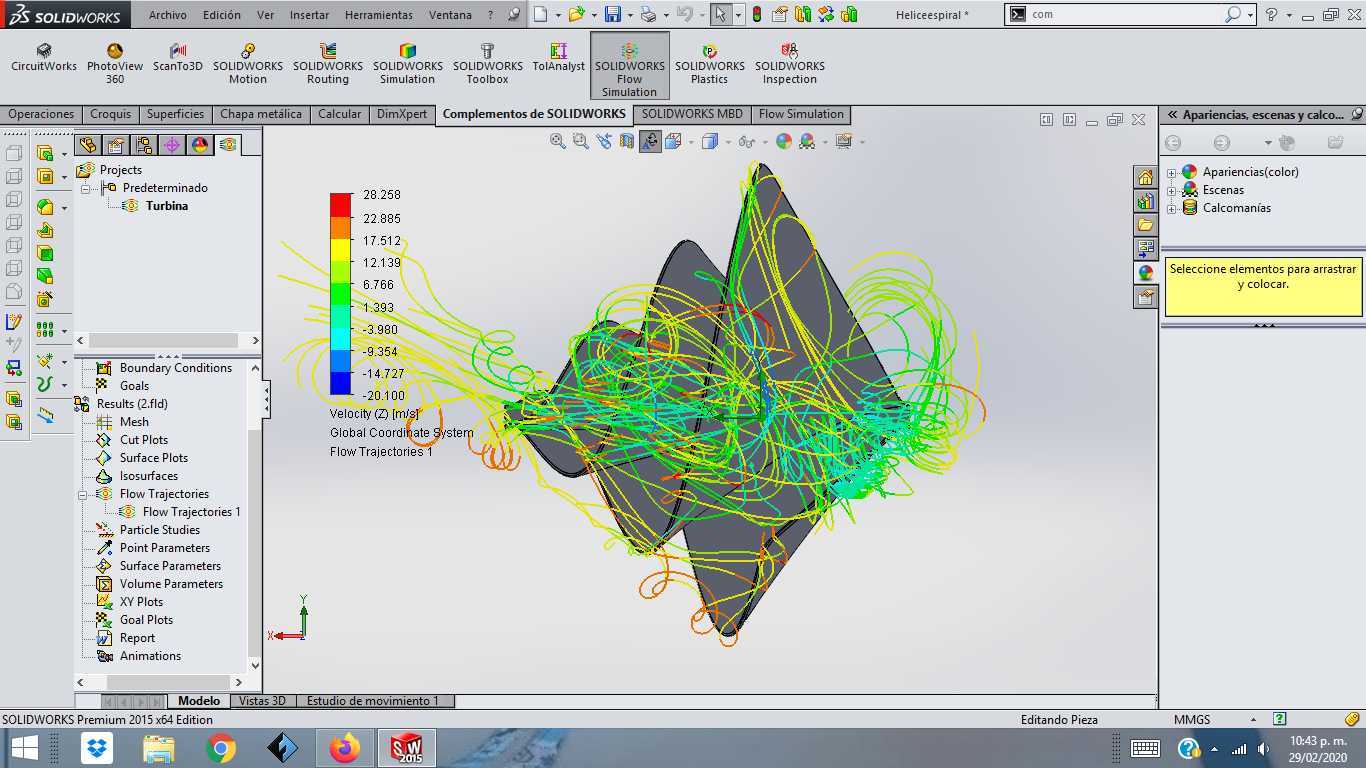This screenshot has height=768, width=1366.
Task: Open the SOLIDWORKS Motion add-in
Action: pyautogui.click(x=248, y=64)
